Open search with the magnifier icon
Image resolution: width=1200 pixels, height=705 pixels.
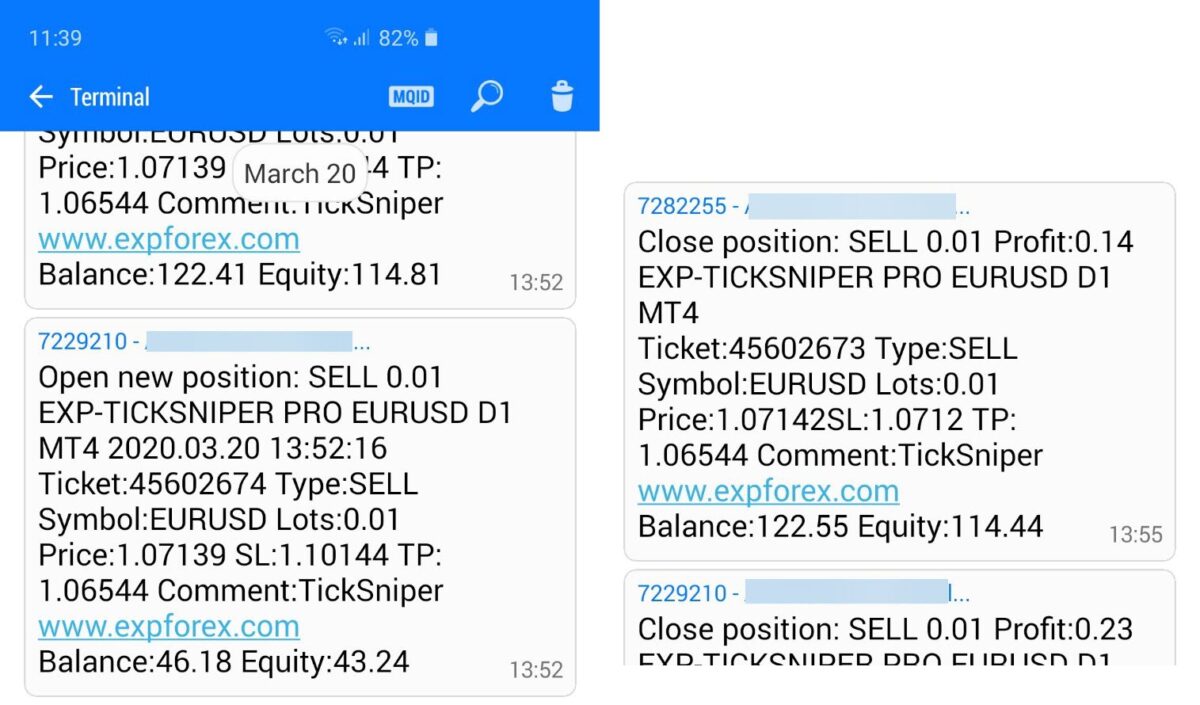coord(486,97)
